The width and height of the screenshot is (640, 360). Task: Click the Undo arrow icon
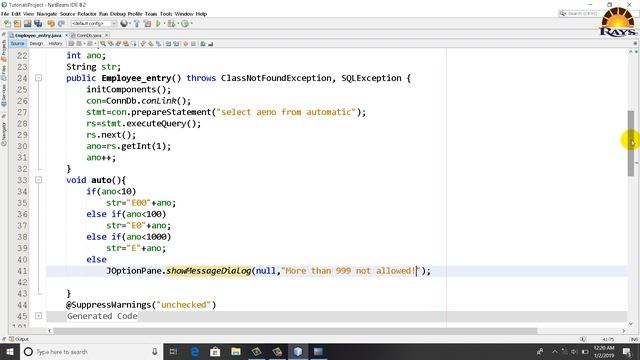click(x=51, y=24)
